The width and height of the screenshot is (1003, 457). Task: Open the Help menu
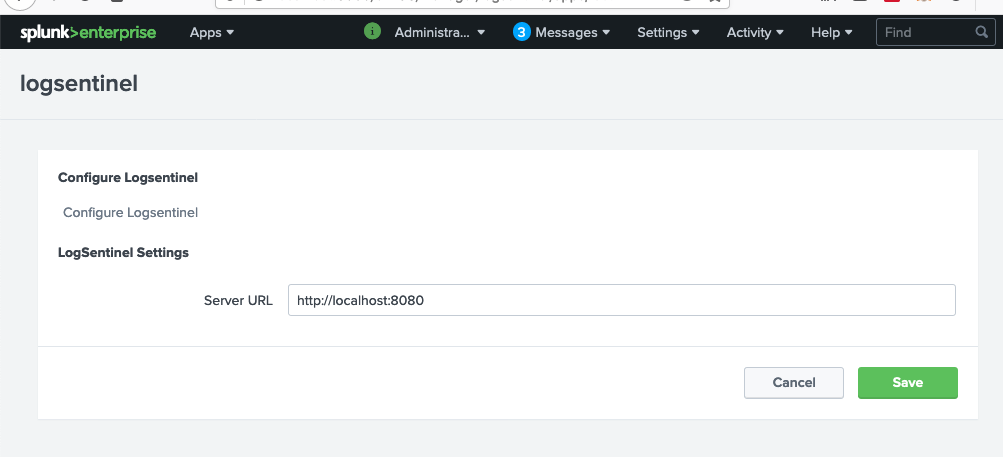point(832,33)
